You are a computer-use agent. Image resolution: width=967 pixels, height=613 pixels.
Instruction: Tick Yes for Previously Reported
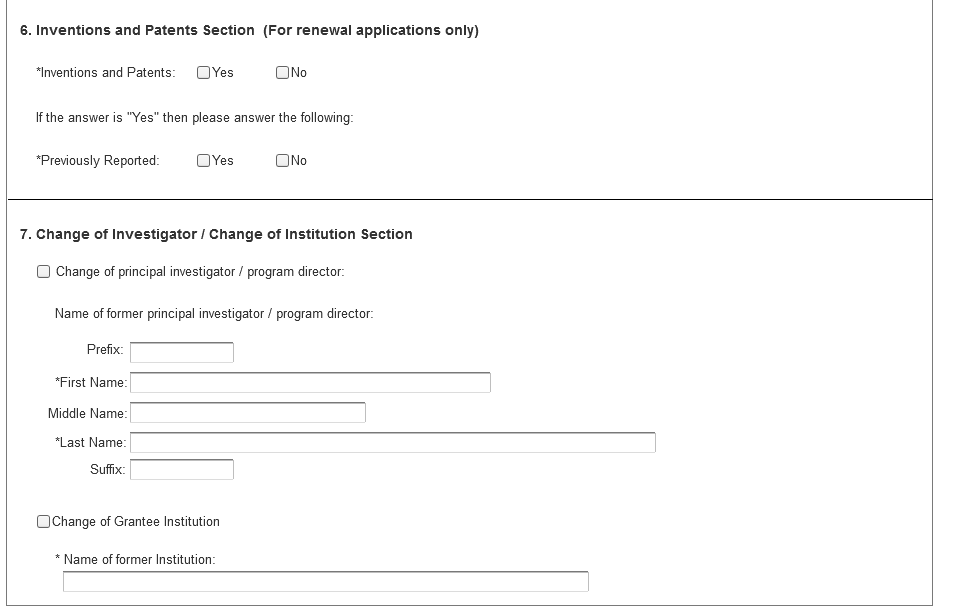click(x=204, y=160)
